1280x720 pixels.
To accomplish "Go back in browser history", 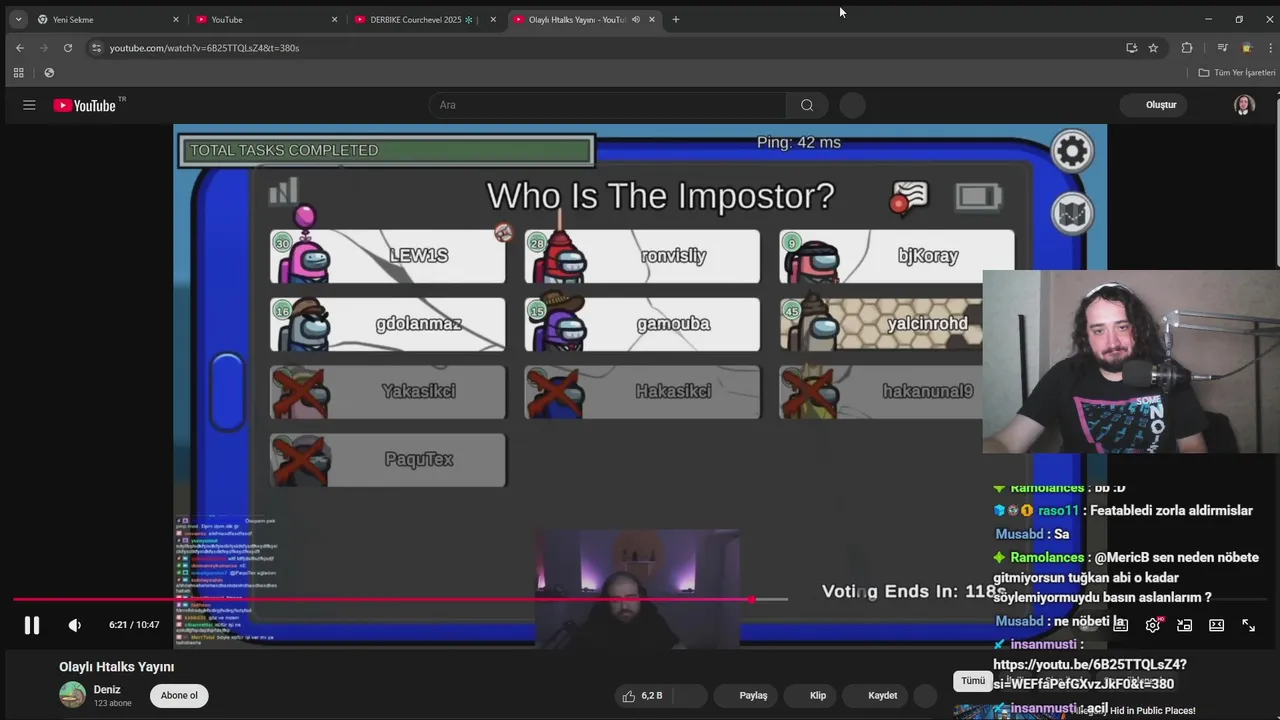I will [x=20, y=48].
